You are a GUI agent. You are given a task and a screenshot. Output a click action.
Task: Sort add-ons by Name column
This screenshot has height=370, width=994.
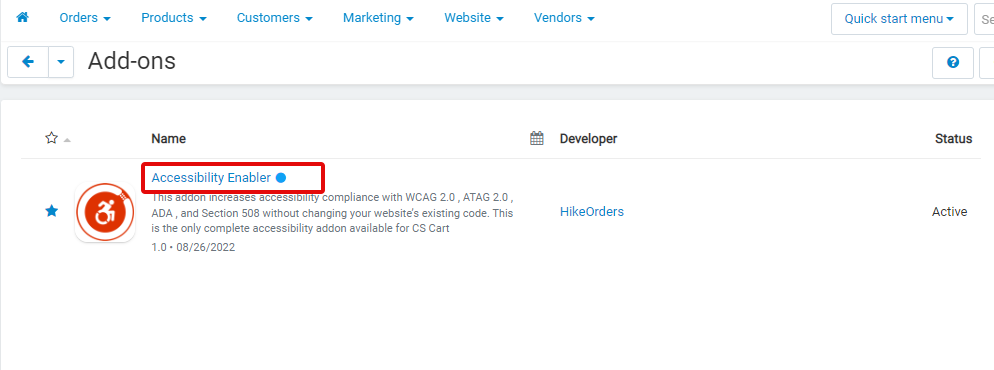click(x=169, y=139)
